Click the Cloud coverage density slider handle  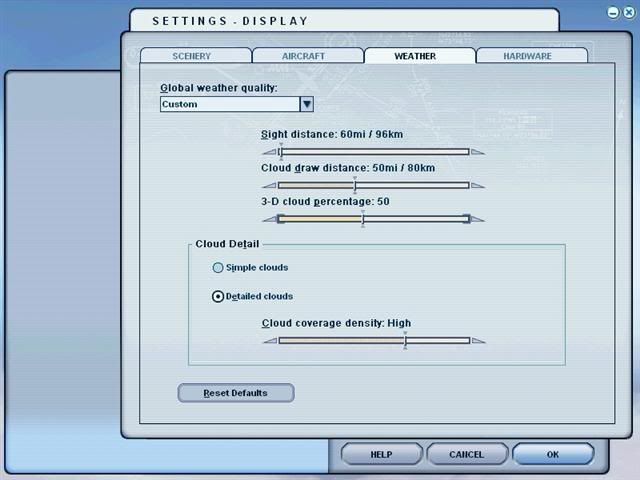pyautogui.click(x=405, y=340)
